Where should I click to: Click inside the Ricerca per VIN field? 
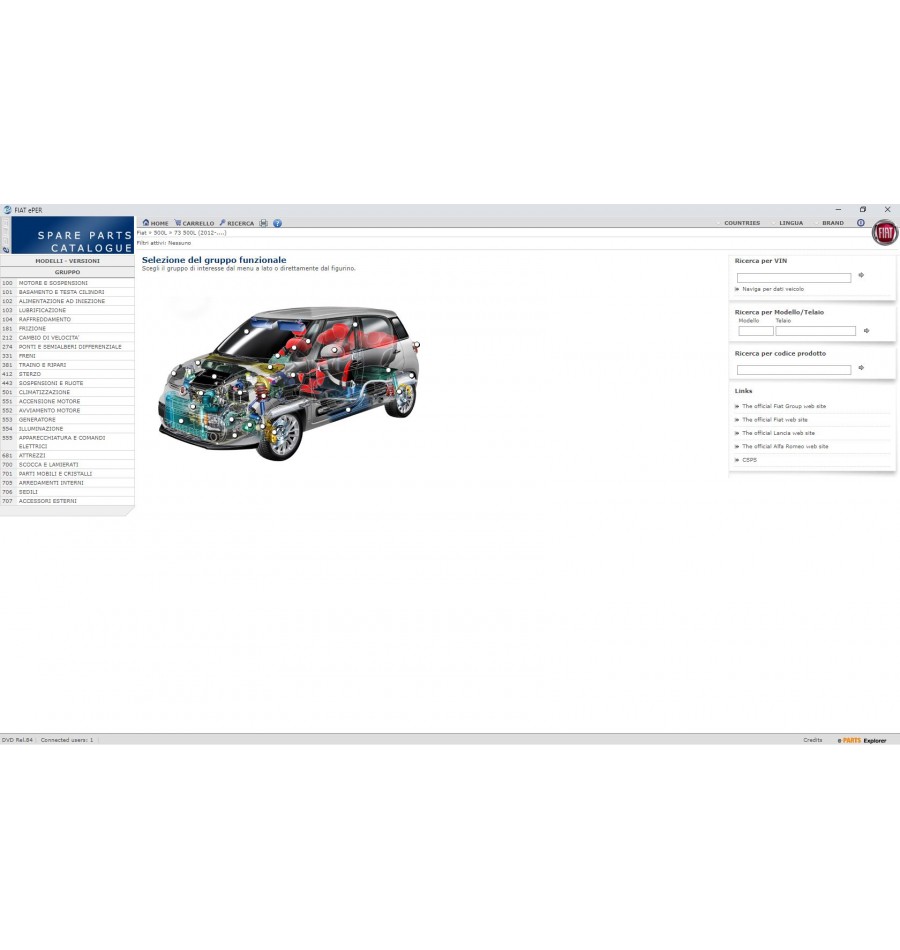pos(794,277)
